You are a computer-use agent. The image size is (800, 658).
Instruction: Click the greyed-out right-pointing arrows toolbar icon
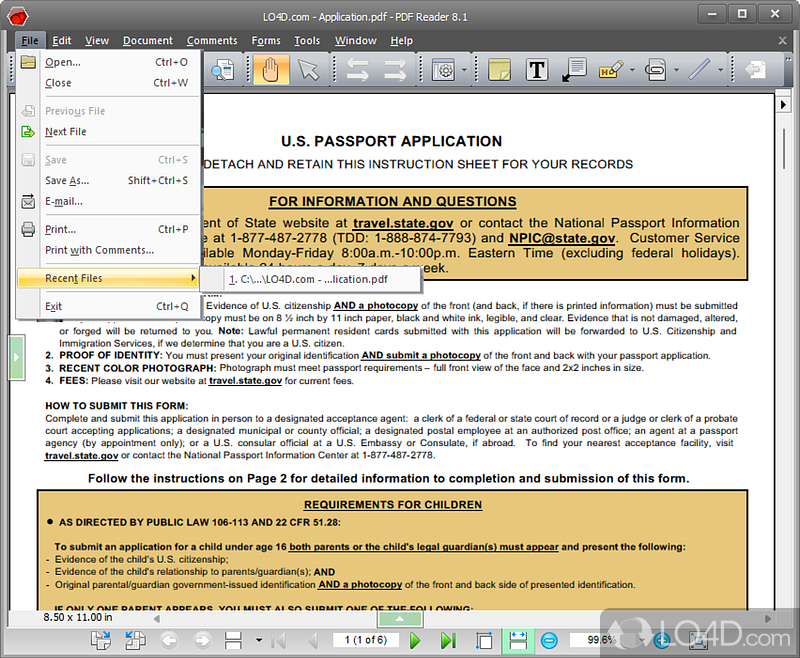395,69
